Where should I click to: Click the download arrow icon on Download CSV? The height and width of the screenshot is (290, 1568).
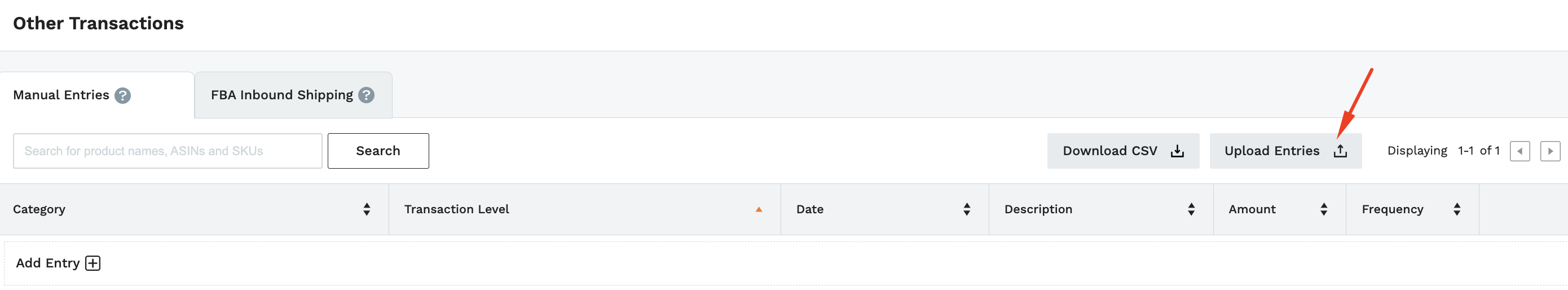coord(1177,151)
